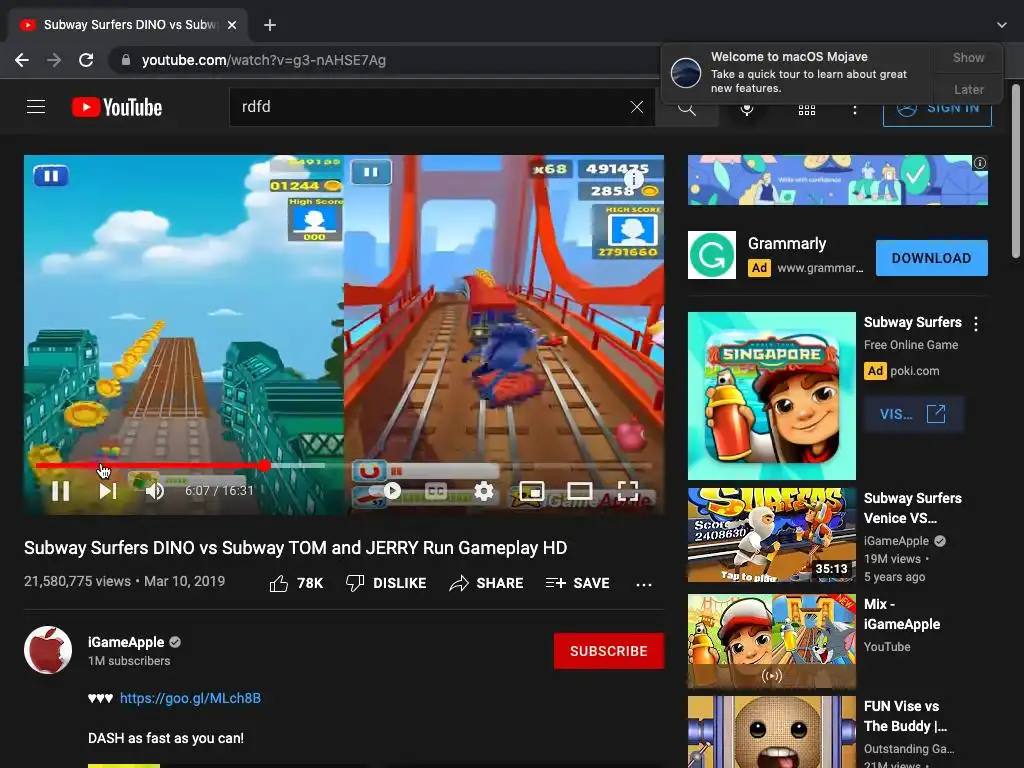Screen dimensions: 1024x768
Task: Close the Subway Surfers browser tab
Action: click(232, 25)
